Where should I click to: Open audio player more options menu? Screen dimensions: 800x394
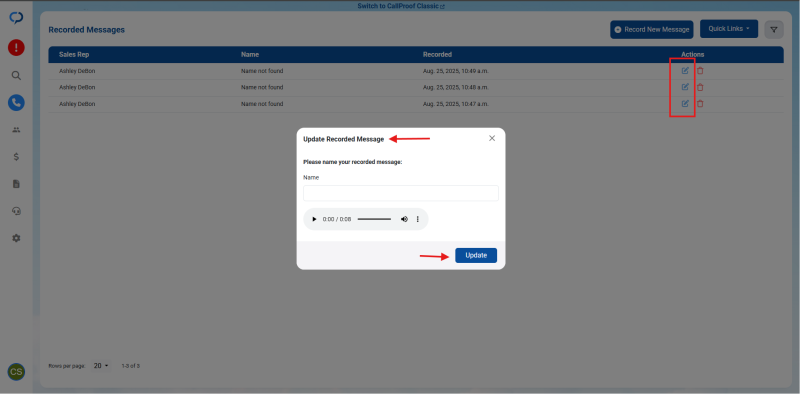(418, 219)
